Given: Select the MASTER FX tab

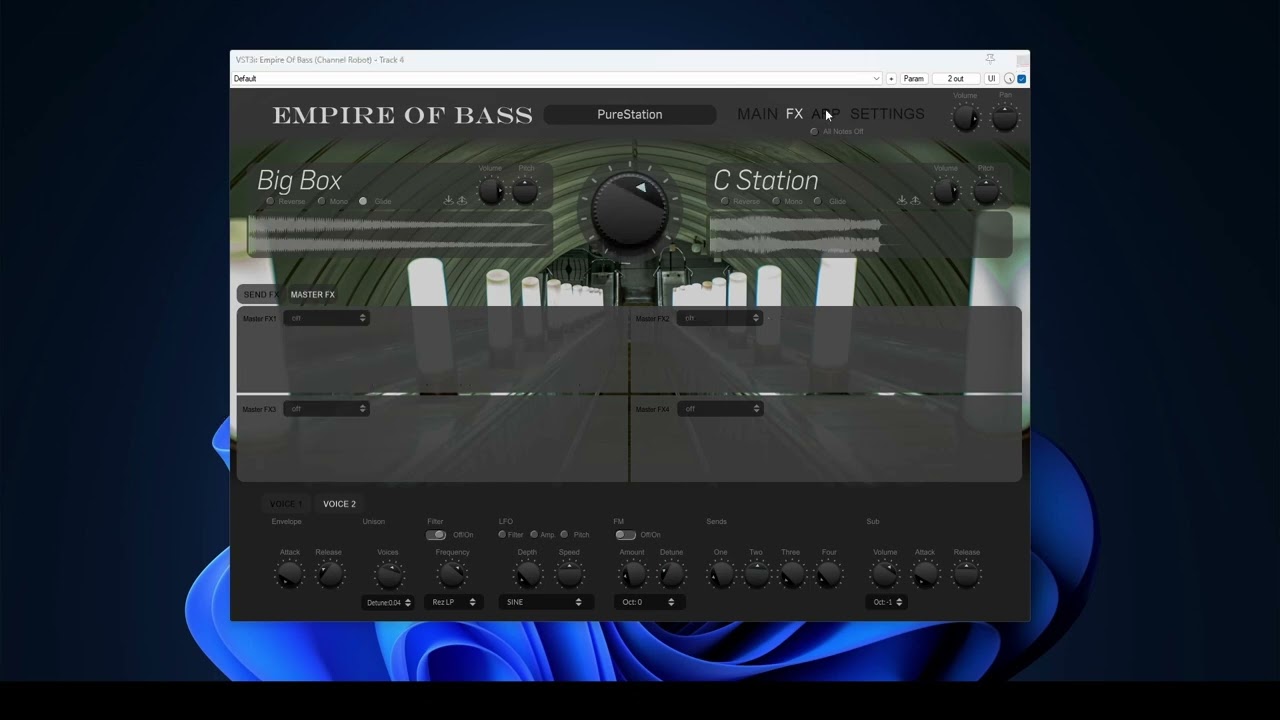Looking at the screenshot, I should pyautogui.click(x=313, y=295).
